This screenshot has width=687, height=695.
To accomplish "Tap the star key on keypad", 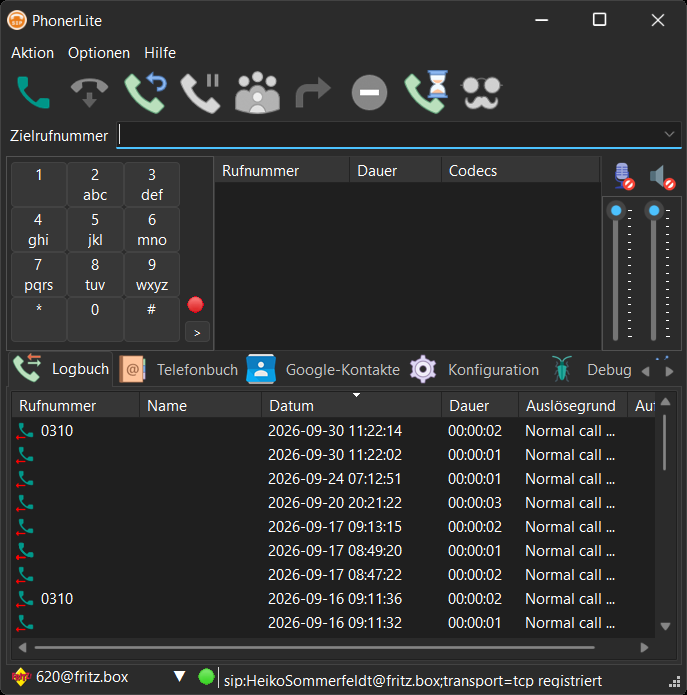I will pos(39,319).
